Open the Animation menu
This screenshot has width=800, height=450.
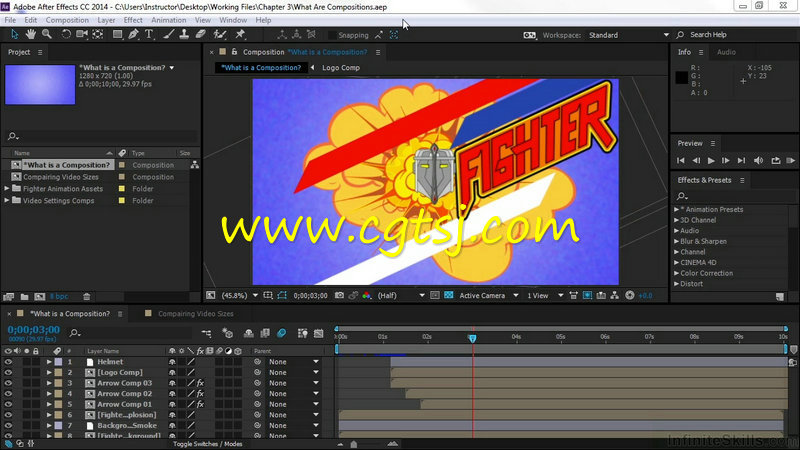pos(168,20)
